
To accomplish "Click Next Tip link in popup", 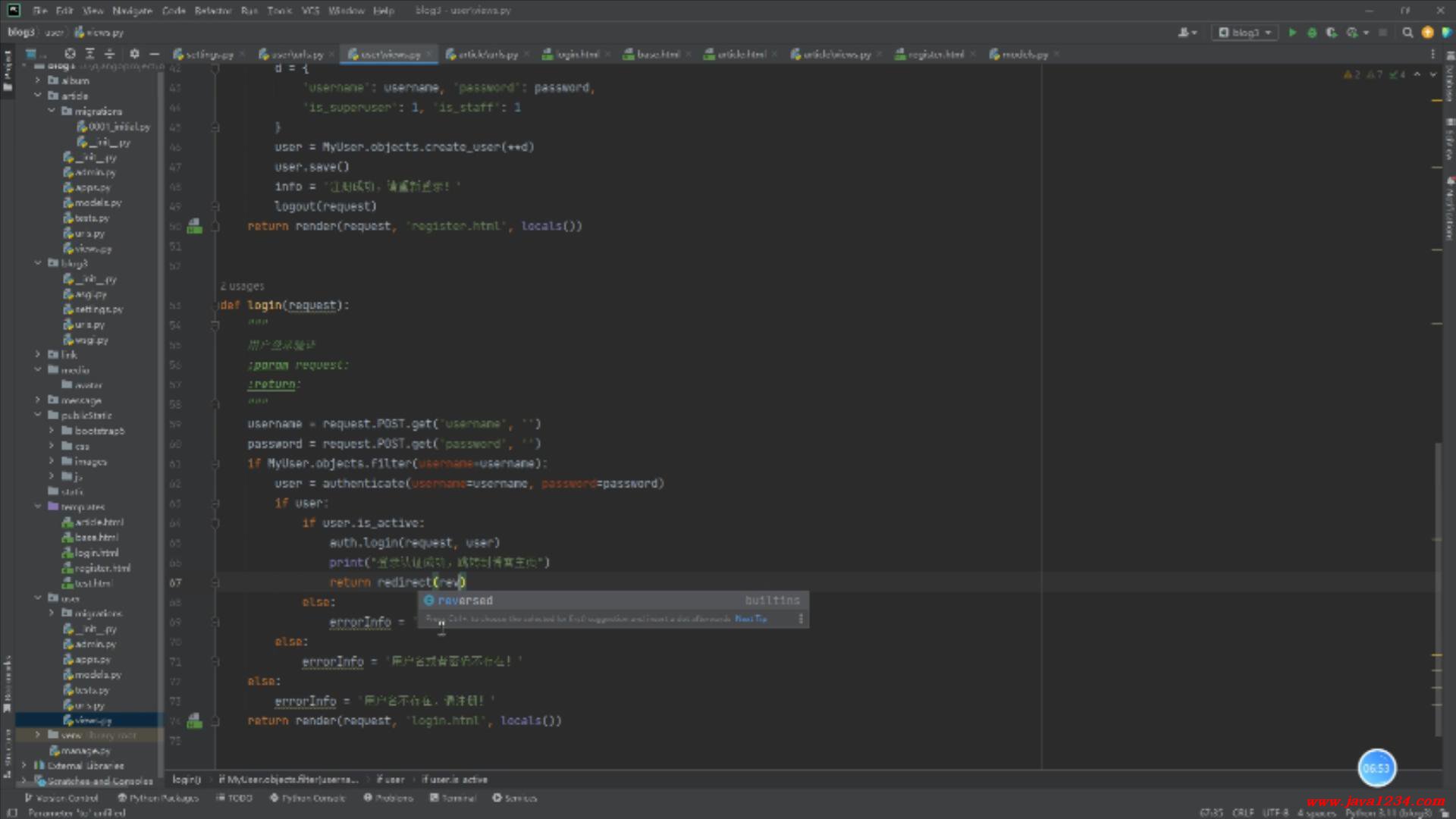I will pyautogui.click(x=751, y=619).
